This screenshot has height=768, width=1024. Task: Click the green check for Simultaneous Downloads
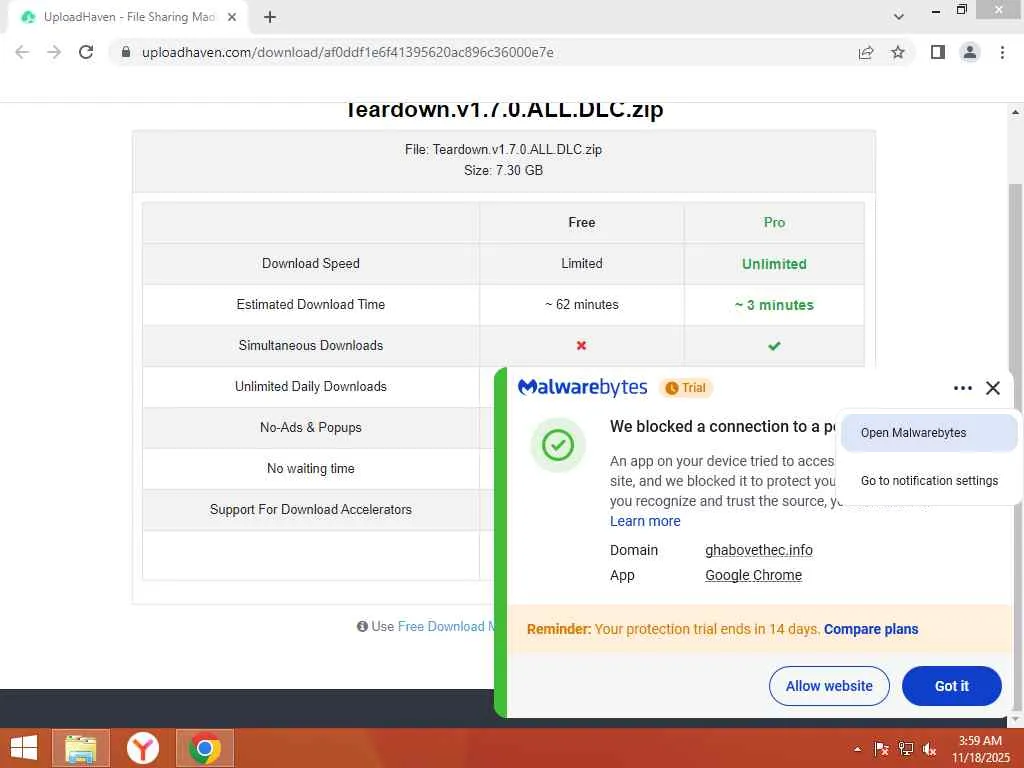click(774, 345)
